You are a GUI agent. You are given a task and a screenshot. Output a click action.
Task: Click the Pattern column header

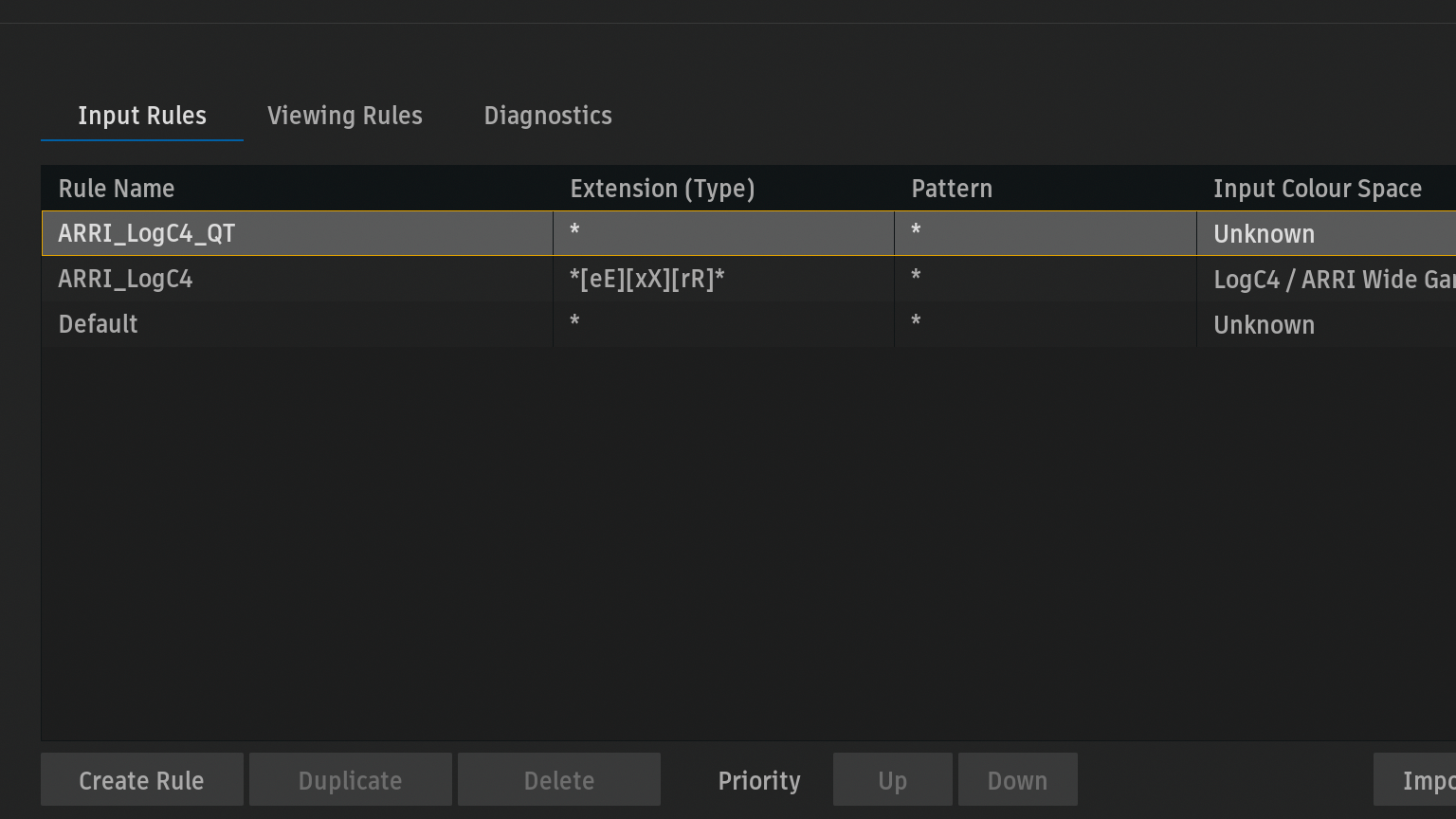[952, 189]
